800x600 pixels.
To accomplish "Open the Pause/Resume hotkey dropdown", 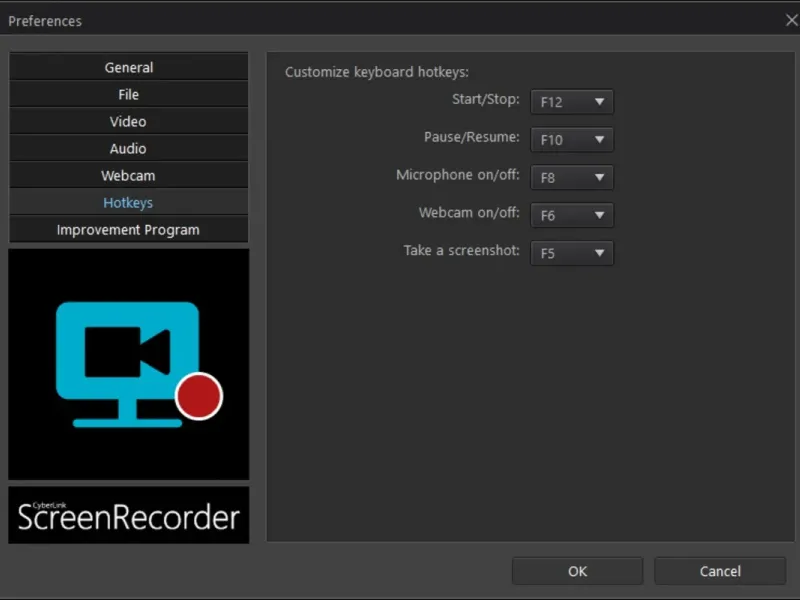I will [572, 139].
